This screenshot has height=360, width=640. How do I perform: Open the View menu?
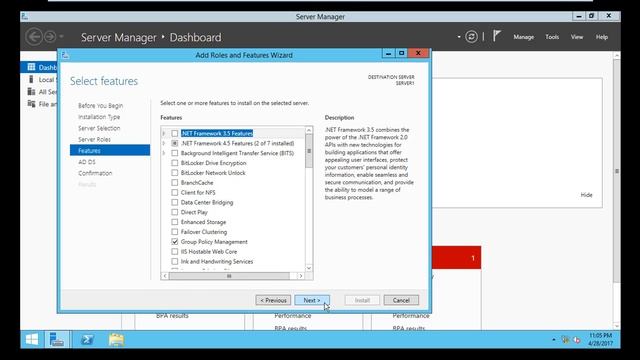click(577, 37)
